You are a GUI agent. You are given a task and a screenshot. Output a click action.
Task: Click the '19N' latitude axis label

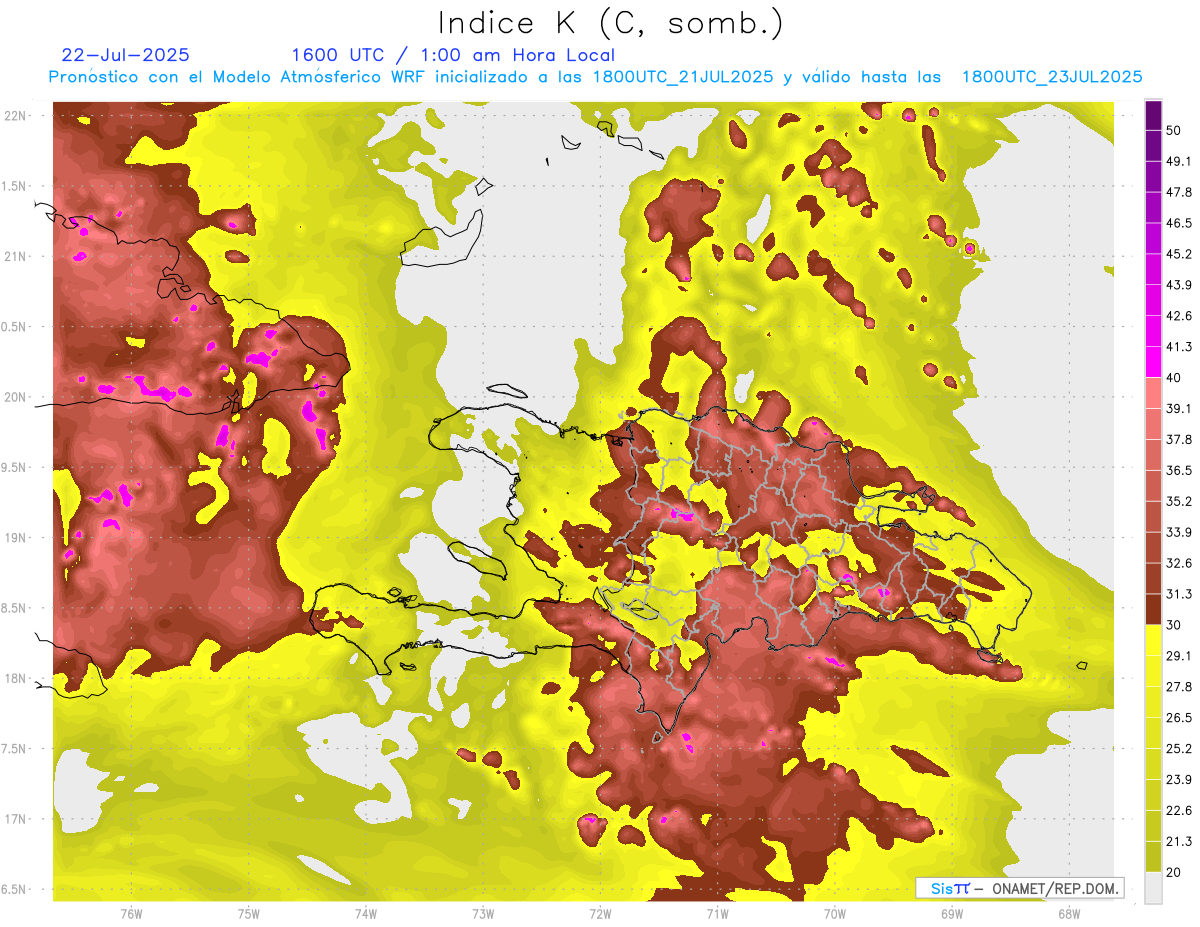pos(15,537)
